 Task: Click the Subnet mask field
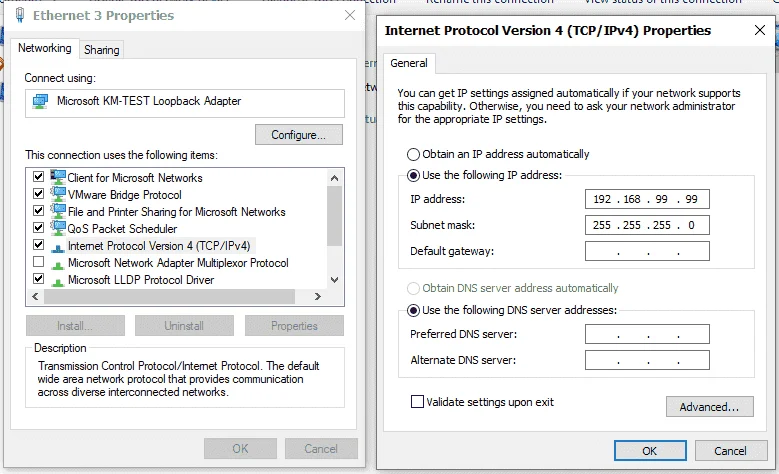pyautogui.click(x=647, y=225)
